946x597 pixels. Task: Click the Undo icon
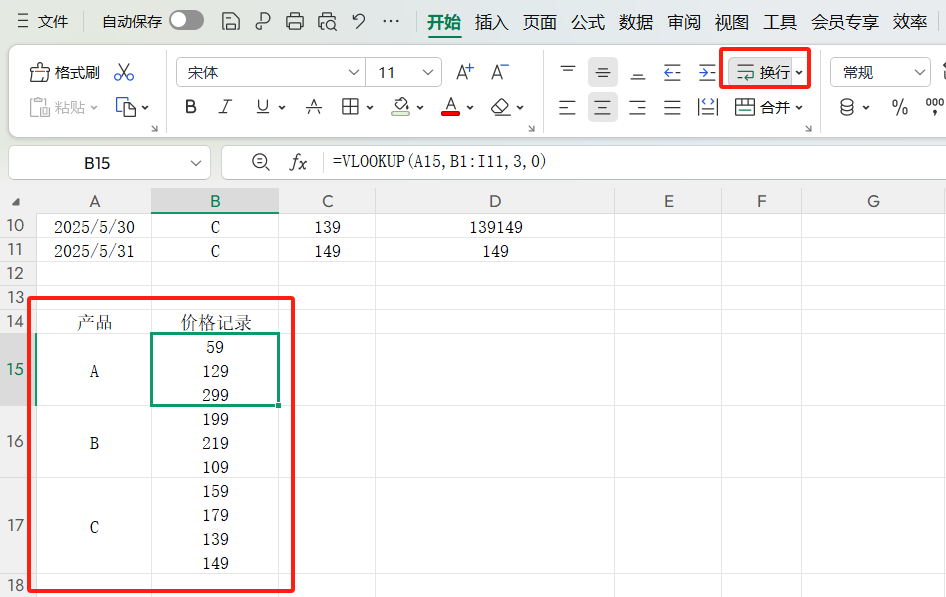click(x=358, y=20)
